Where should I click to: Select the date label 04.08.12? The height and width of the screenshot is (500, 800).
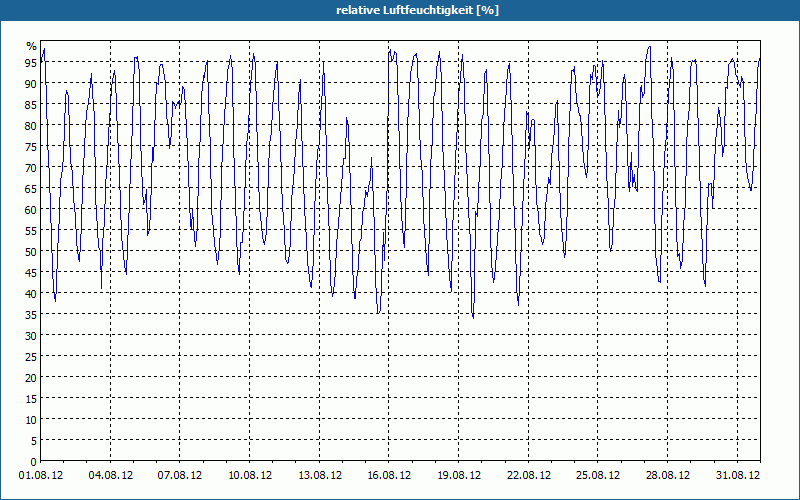point(110,475)
